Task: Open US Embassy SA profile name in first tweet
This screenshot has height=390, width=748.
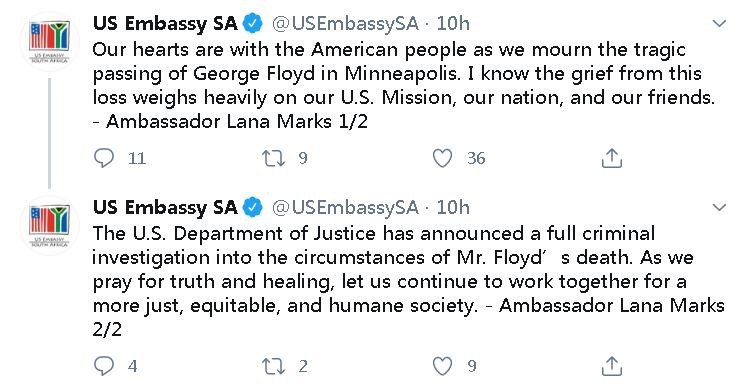Action: coord(165,23)
